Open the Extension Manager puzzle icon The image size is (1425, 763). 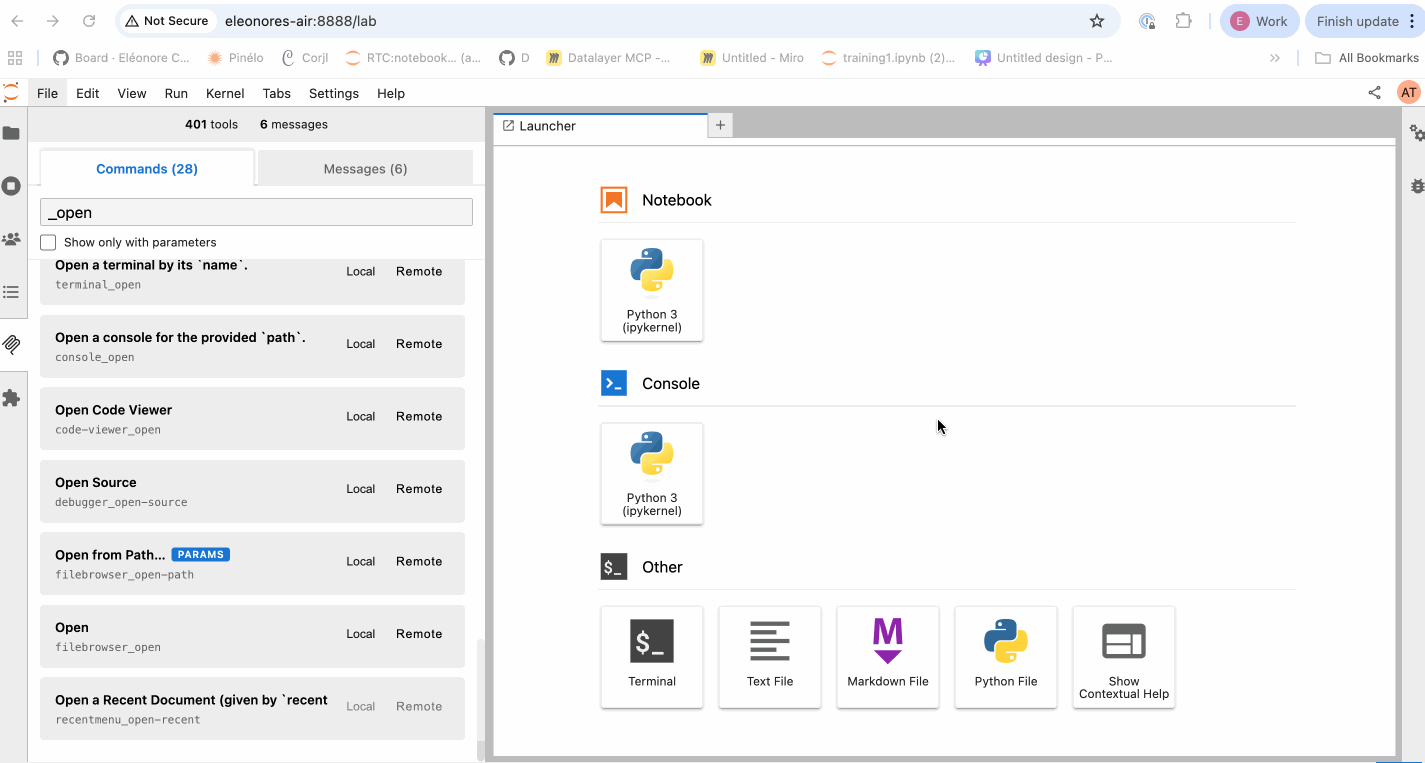coord(11,398)
